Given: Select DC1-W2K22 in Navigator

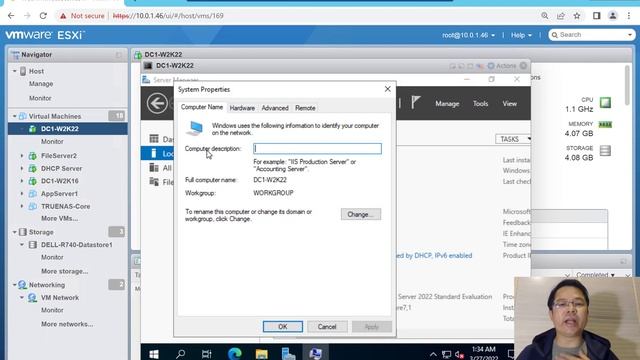Looking at the screenshot, I should pyautogui.click(x=60, y=129).
